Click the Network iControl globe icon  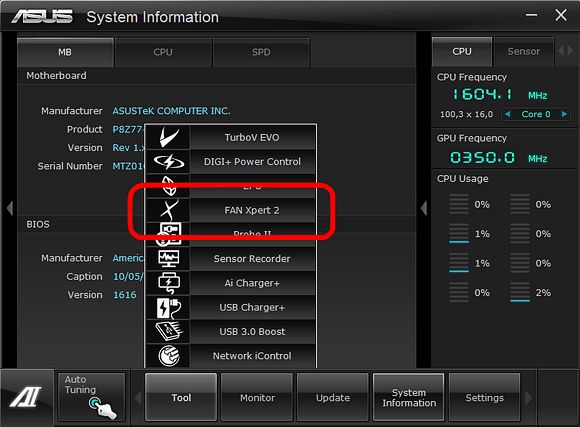coord(169,356)
